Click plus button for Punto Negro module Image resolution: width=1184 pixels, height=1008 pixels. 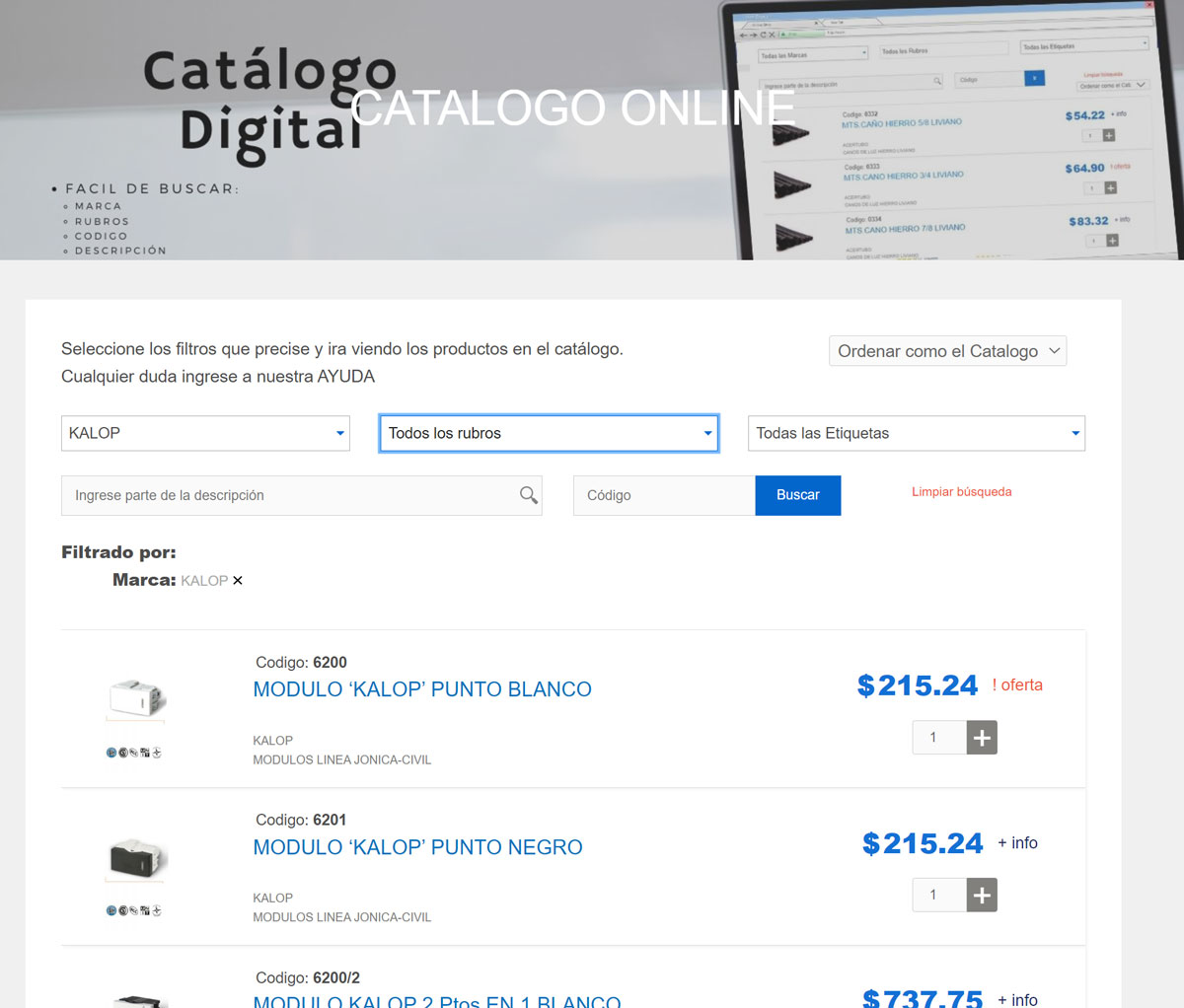coord(981,896)
